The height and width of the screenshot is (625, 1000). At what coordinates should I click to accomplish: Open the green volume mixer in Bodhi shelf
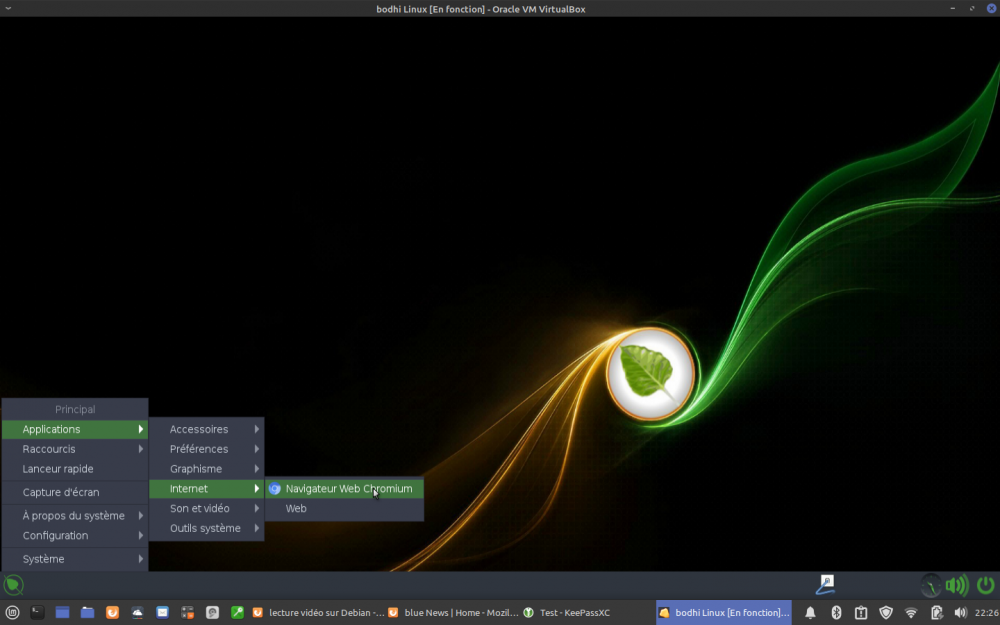point(957,585)
